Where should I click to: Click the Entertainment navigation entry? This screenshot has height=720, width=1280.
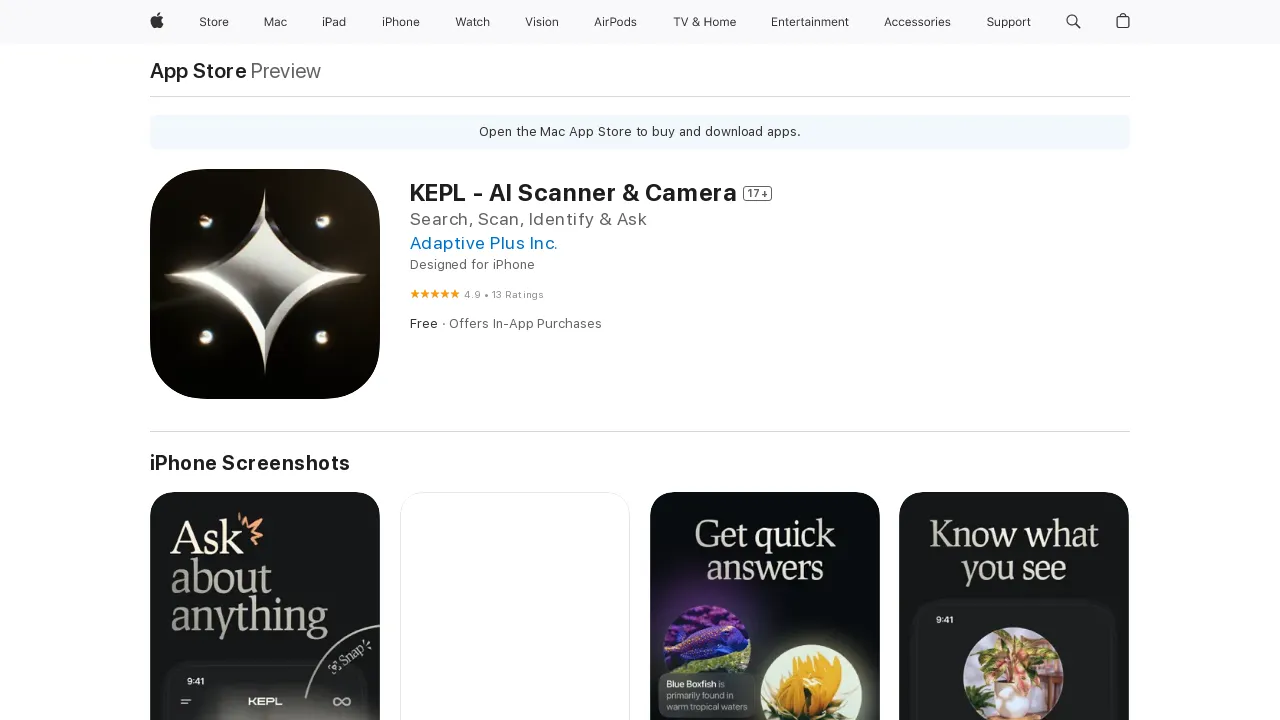pos(810,22)
